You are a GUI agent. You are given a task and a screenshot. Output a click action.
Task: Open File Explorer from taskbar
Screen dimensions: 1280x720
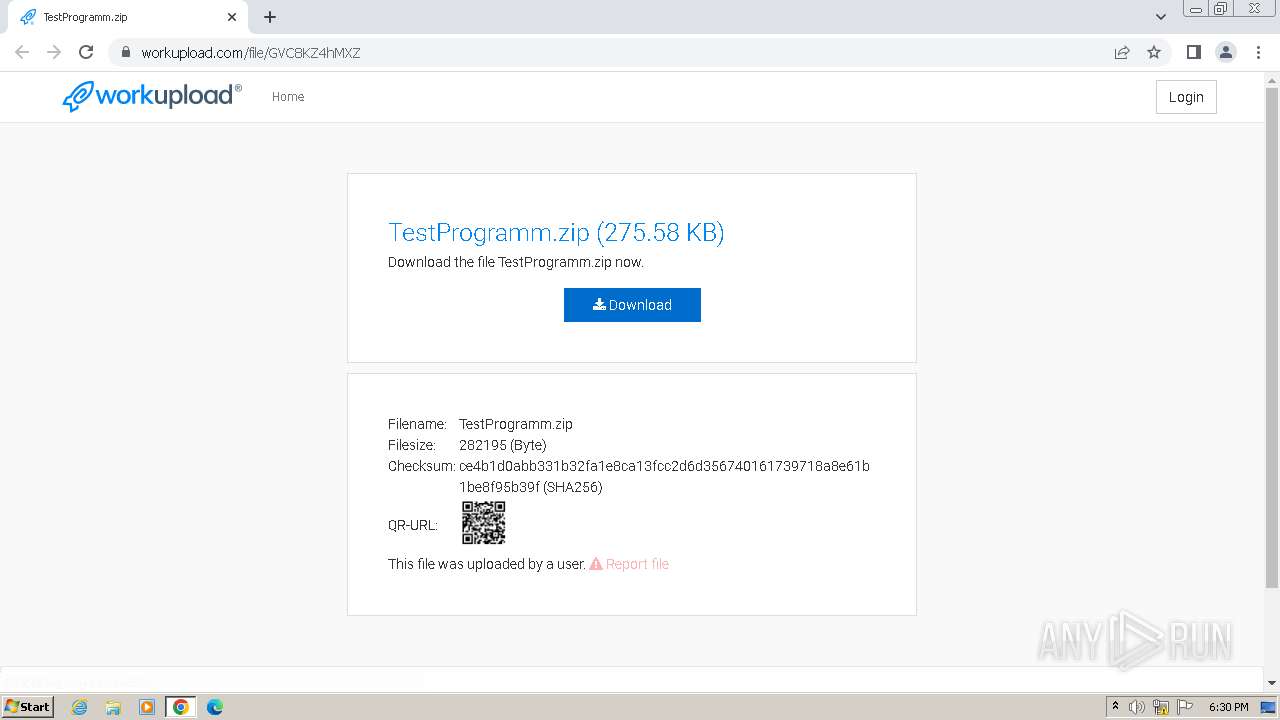113,707
